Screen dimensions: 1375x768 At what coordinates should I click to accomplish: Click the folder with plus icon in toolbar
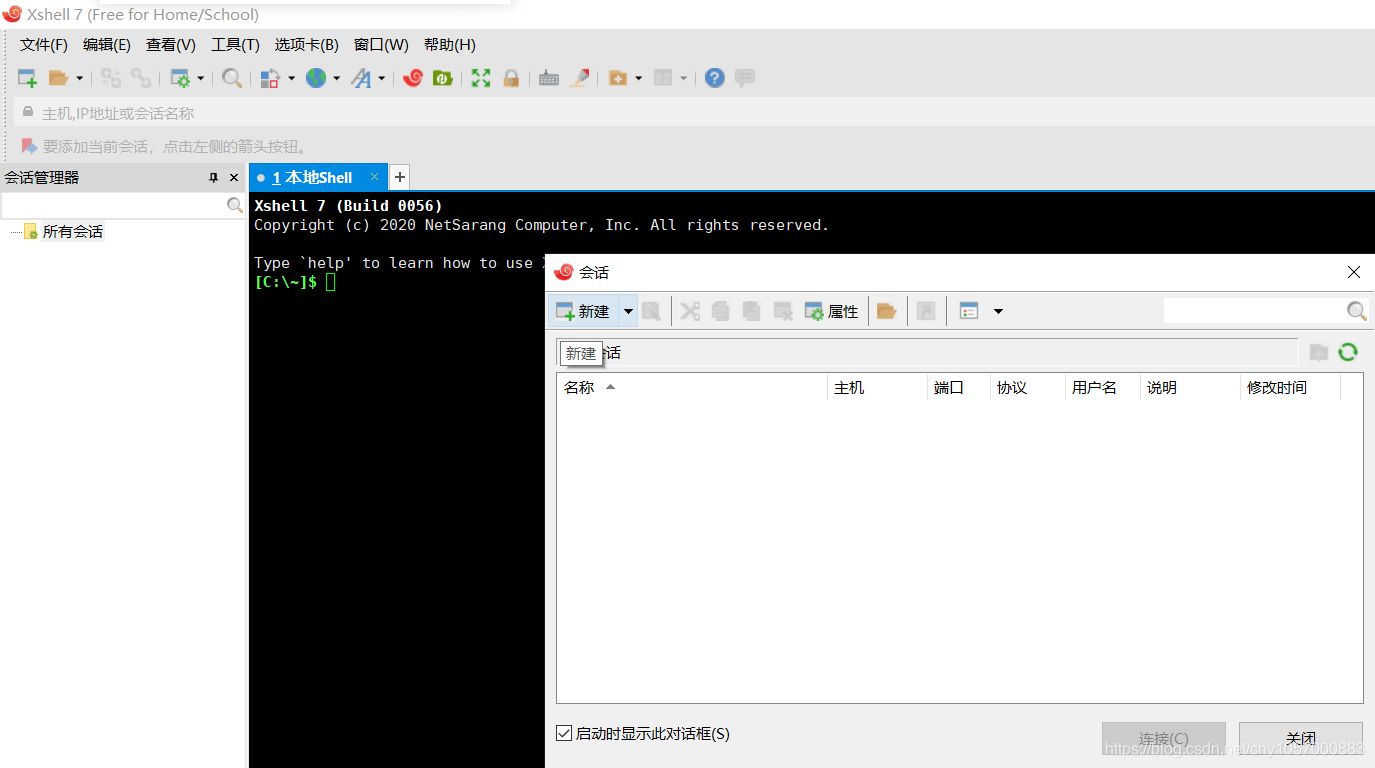[x=618, y=78]
